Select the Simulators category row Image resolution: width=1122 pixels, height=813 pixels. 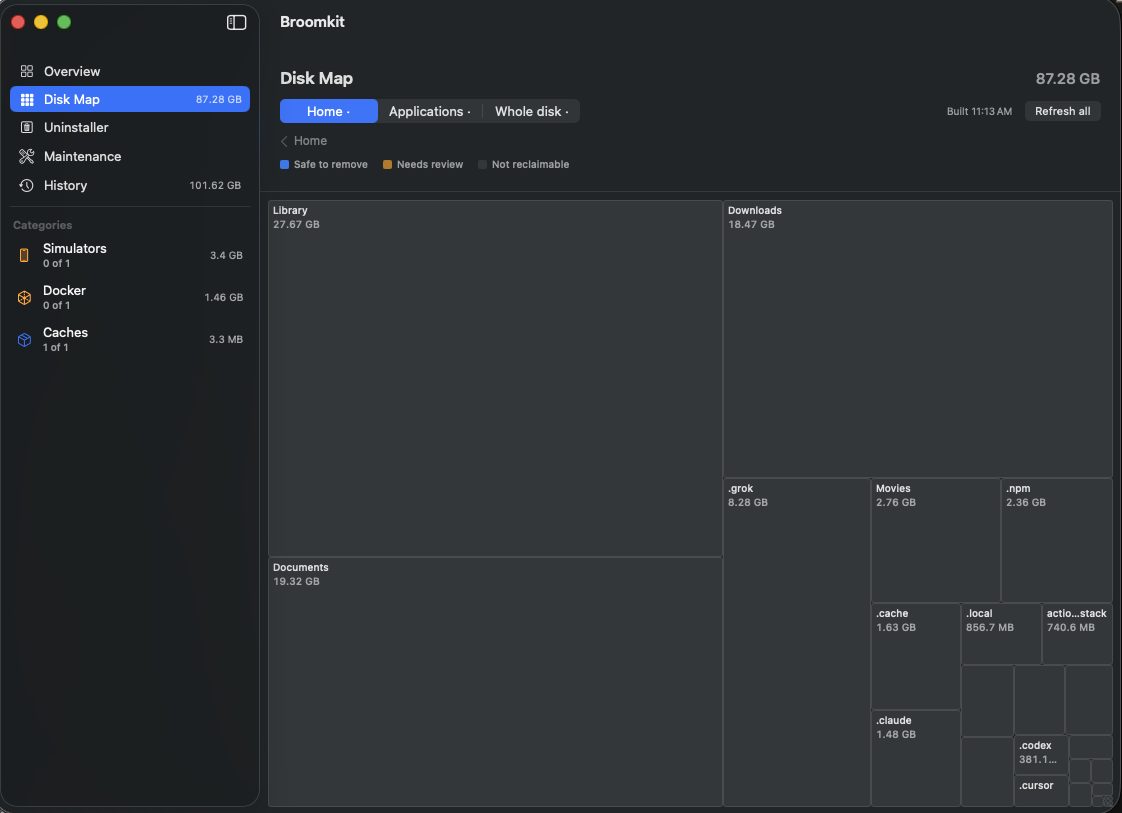point(130,255)
